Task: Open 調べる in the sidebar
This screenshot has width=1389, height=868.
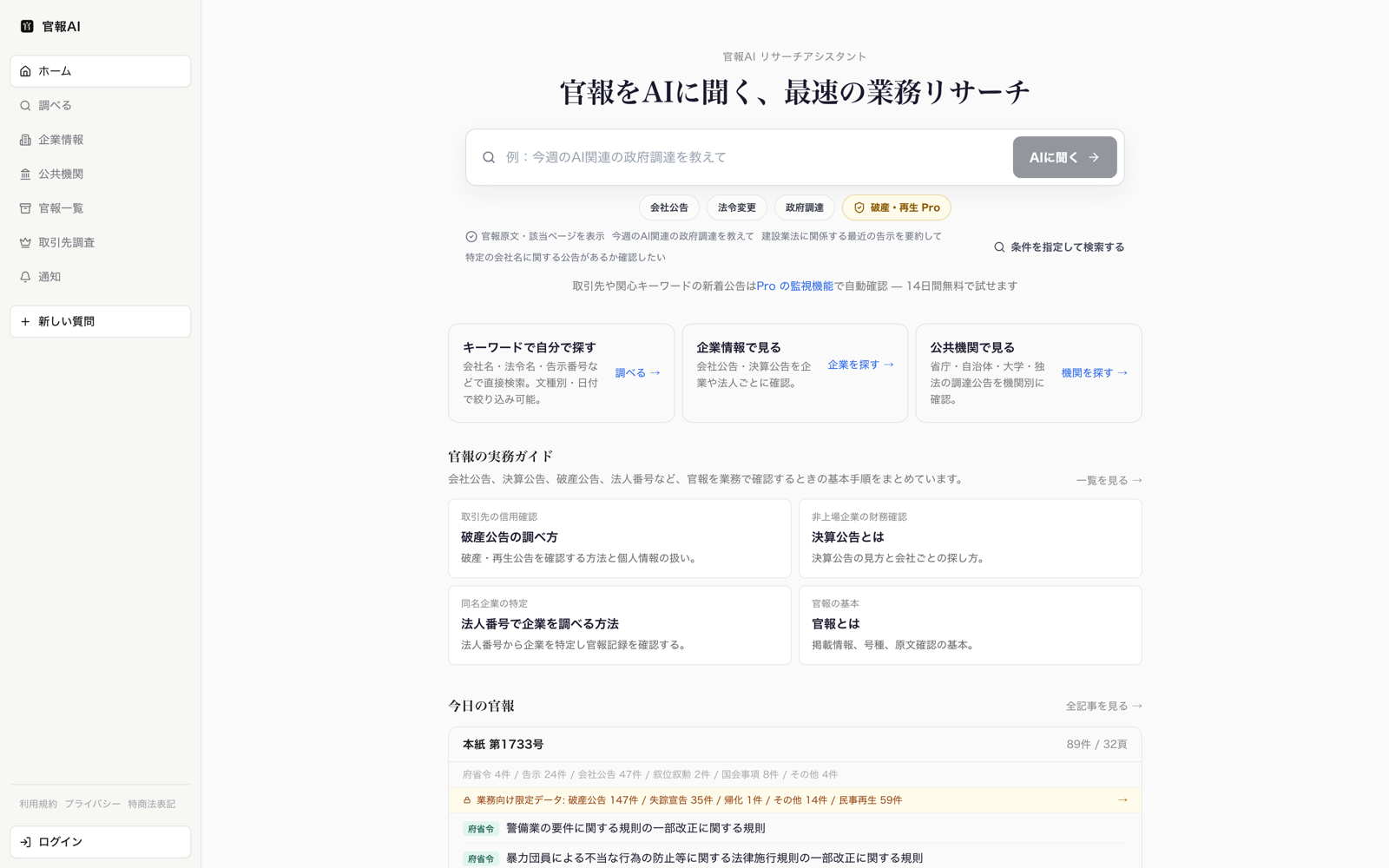Action: point(100,105)
